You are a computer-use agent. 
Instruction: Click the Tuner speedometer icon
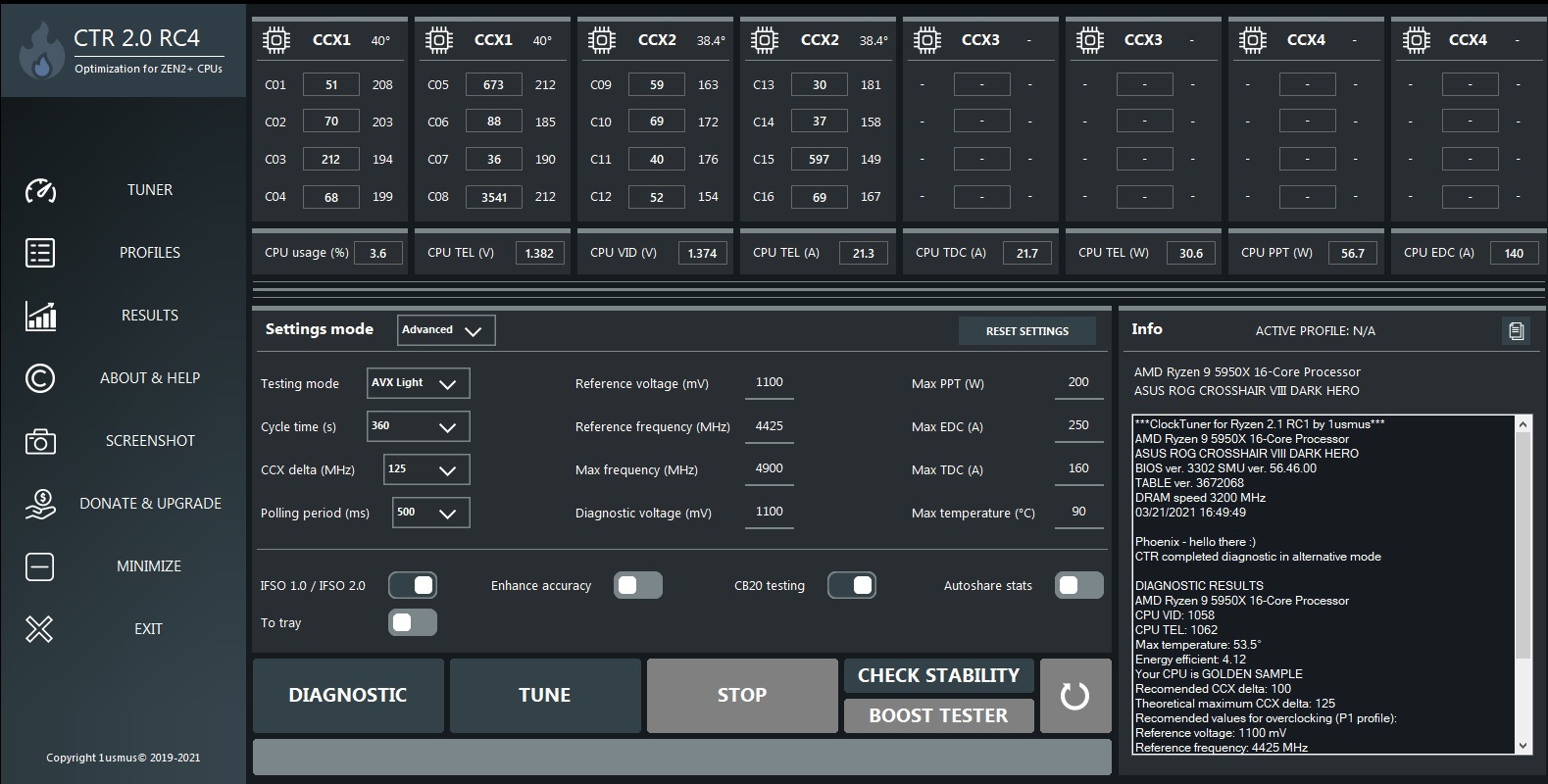(x=40, y=190)
